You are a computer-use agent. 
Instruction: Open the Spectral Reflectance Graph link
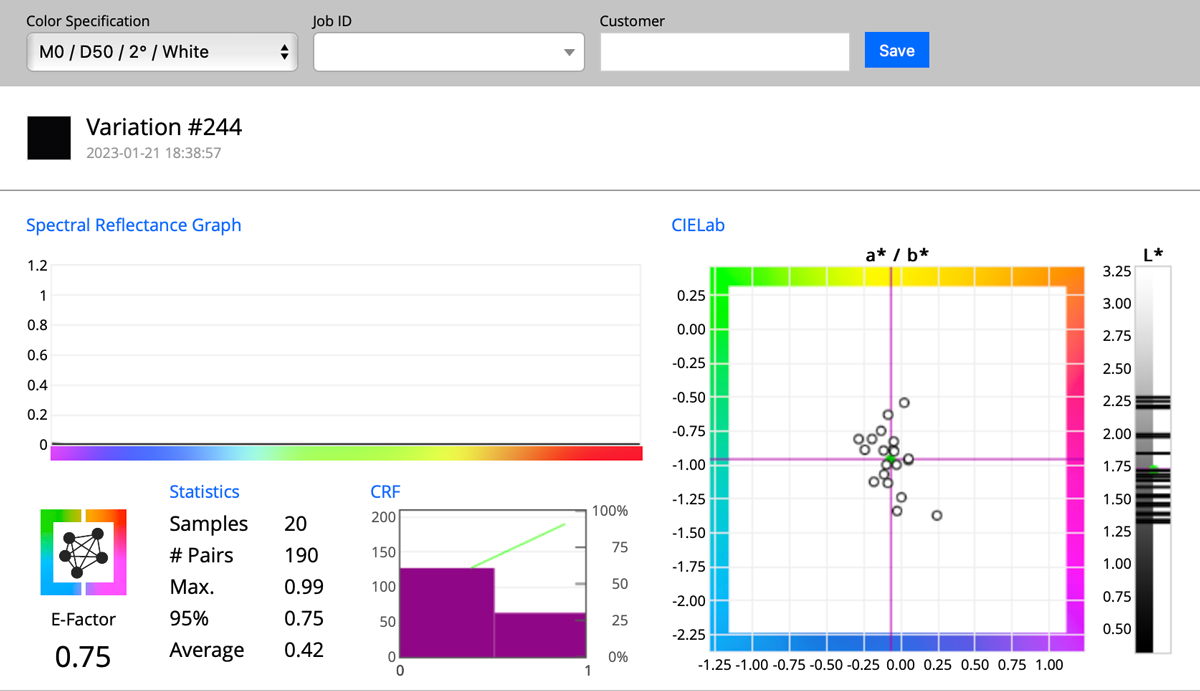(x=134, y=225)
